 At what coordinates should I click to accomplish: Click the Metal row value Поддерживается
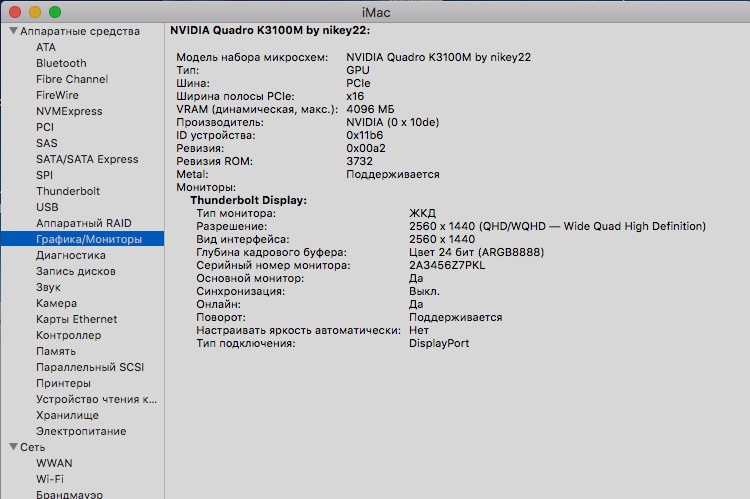point(393,174)
